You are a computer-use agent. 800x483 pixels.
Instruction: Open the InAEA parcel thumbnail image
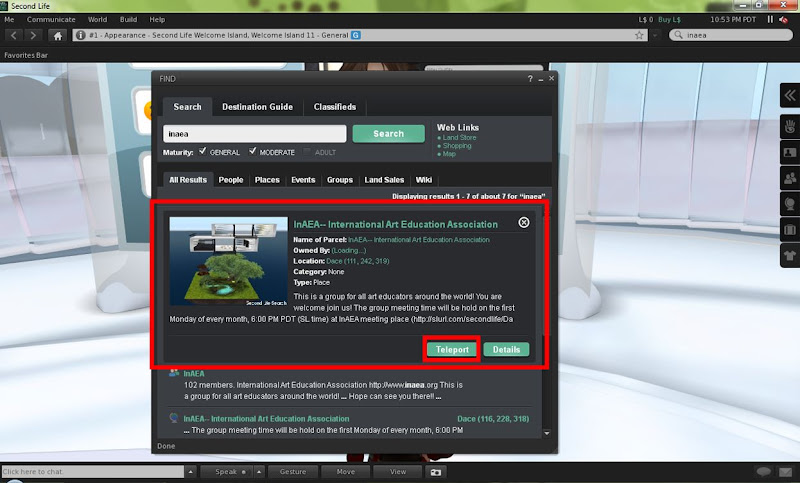(x=229, y=261)
